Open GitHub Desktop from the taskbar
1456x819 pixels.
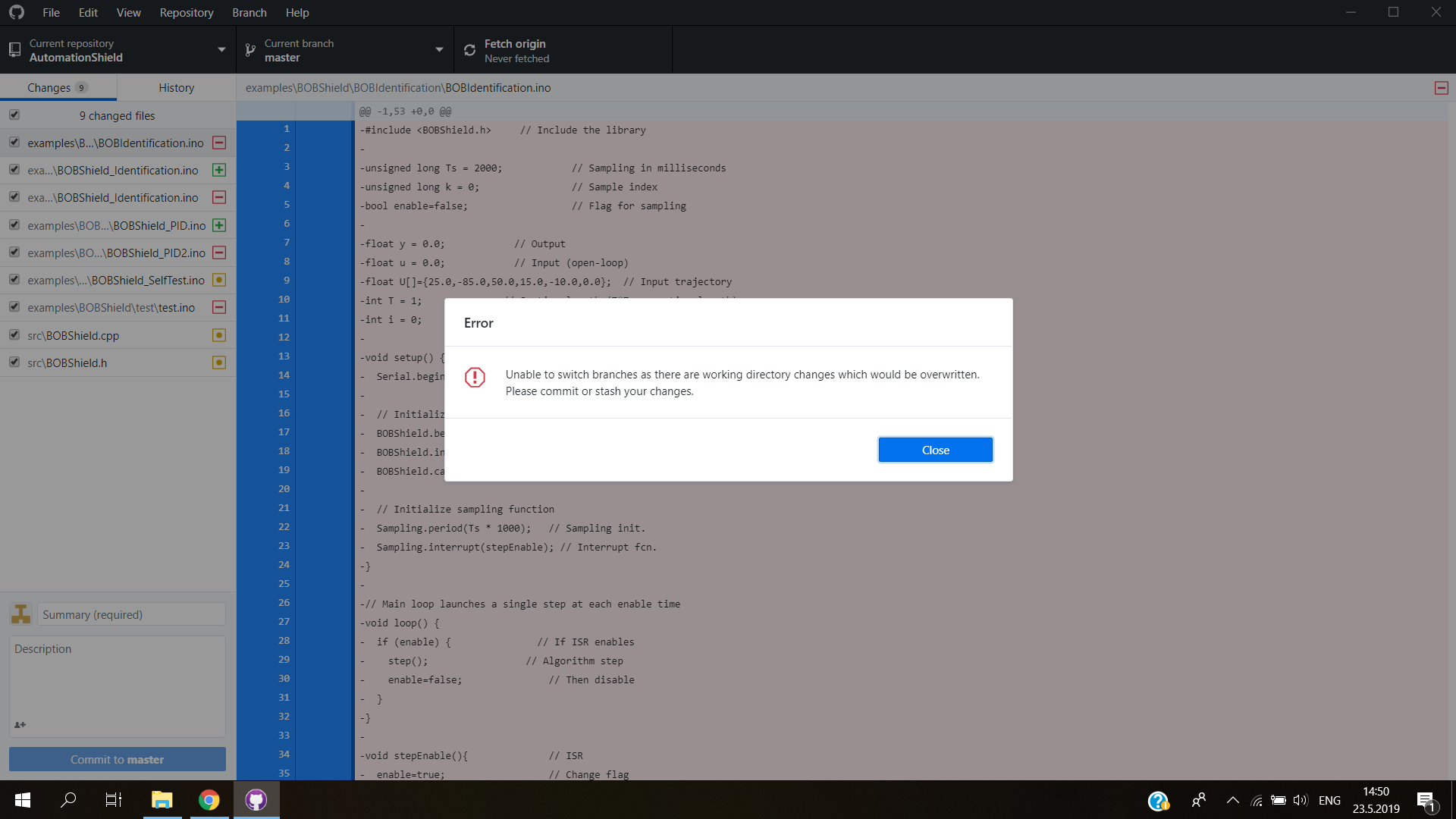tap(256, 799)
